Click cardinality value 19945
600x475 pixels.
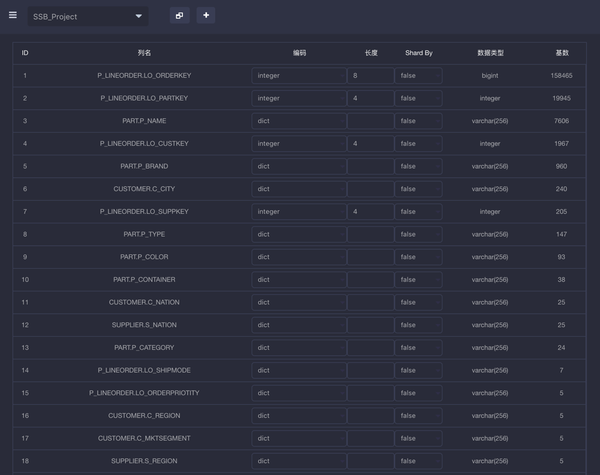(561, 98)
